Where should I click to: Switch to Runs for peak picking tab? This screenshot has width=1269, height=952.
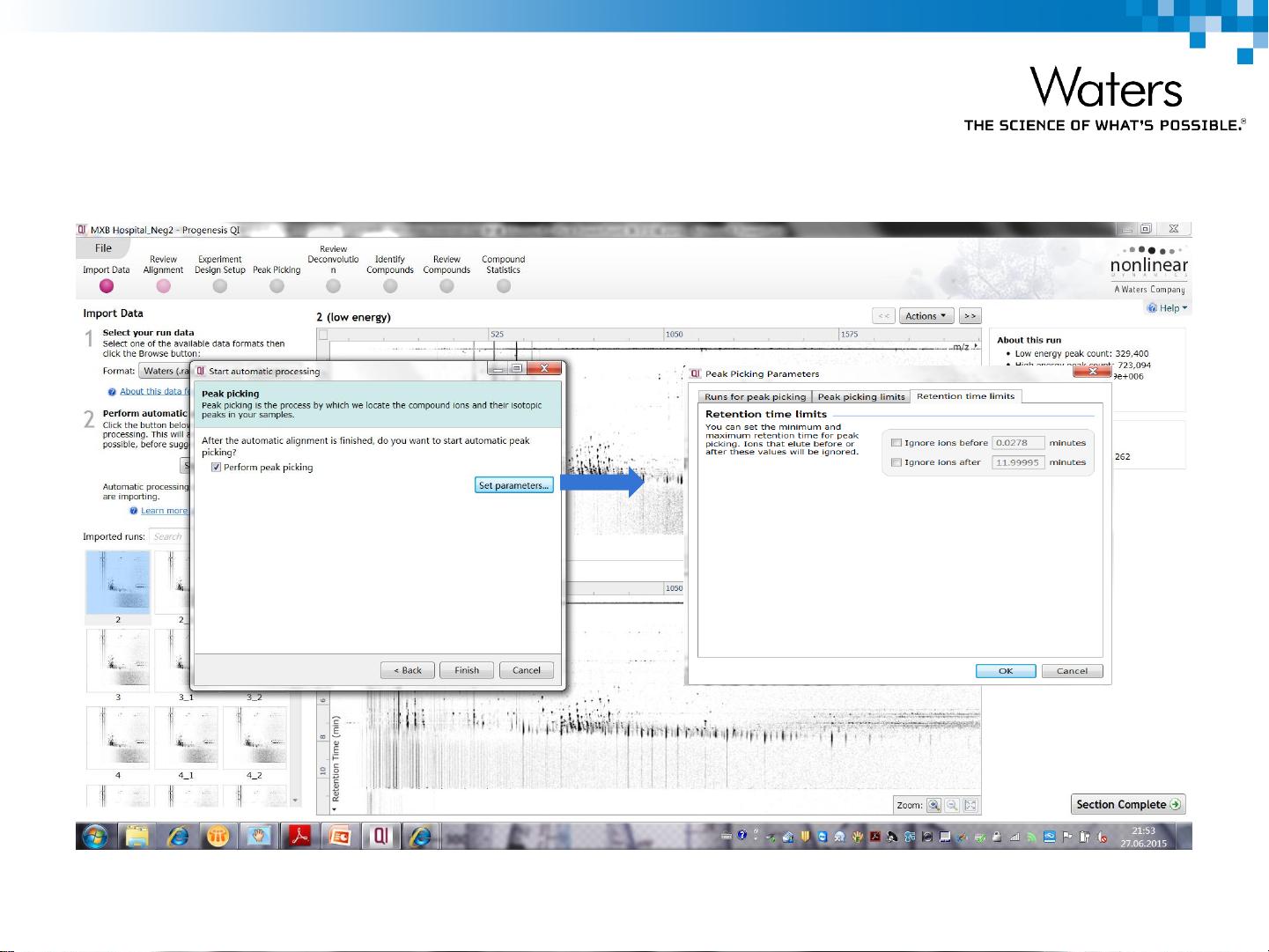coord(755,397)
